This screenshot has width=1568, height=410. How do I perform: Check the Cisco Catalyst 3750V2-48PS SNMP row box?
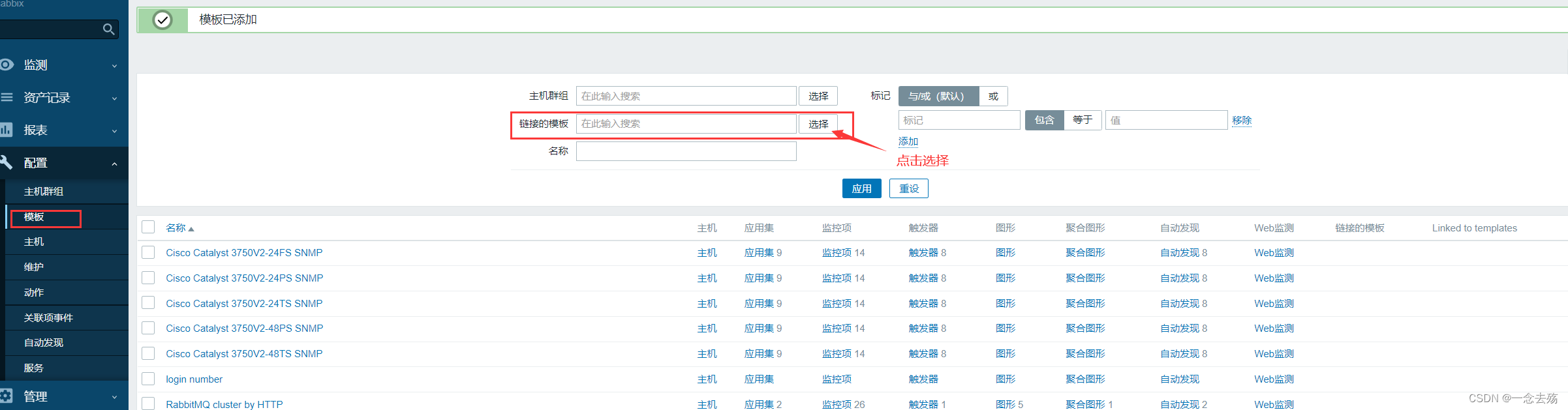coord(148,328)
